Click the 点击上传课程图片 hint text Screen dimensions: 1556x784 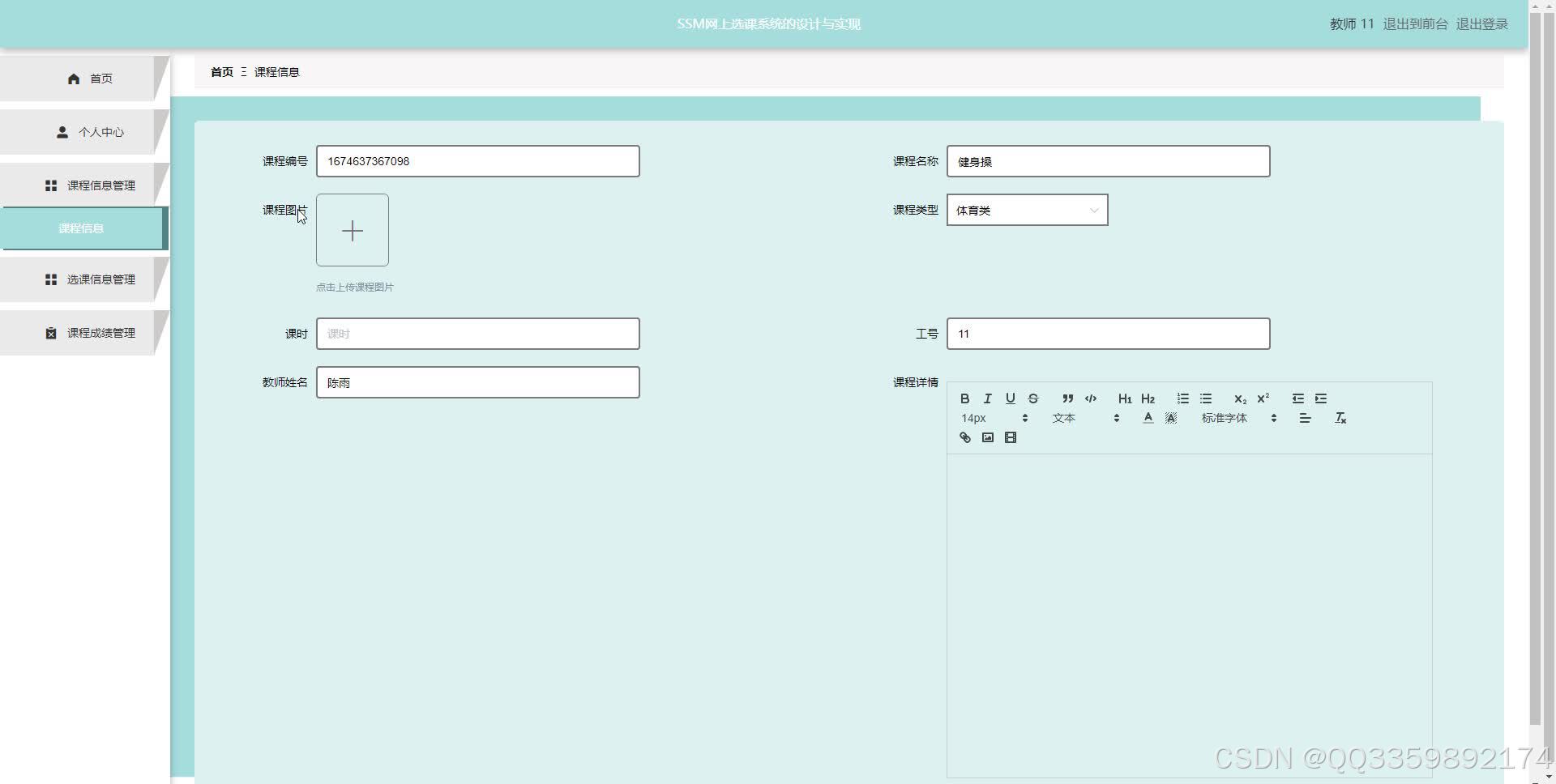click(355, 288)
